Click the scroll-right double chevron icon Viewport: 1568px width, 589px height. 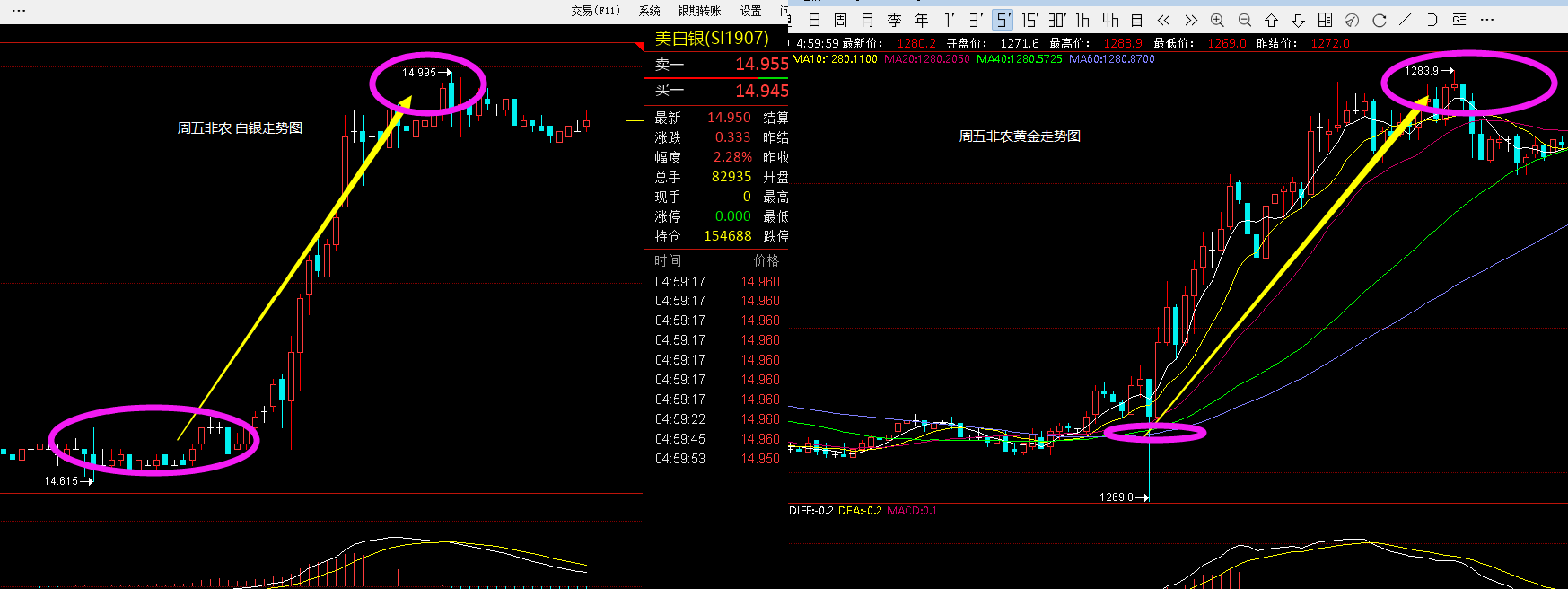click(x=1191, y=20)
